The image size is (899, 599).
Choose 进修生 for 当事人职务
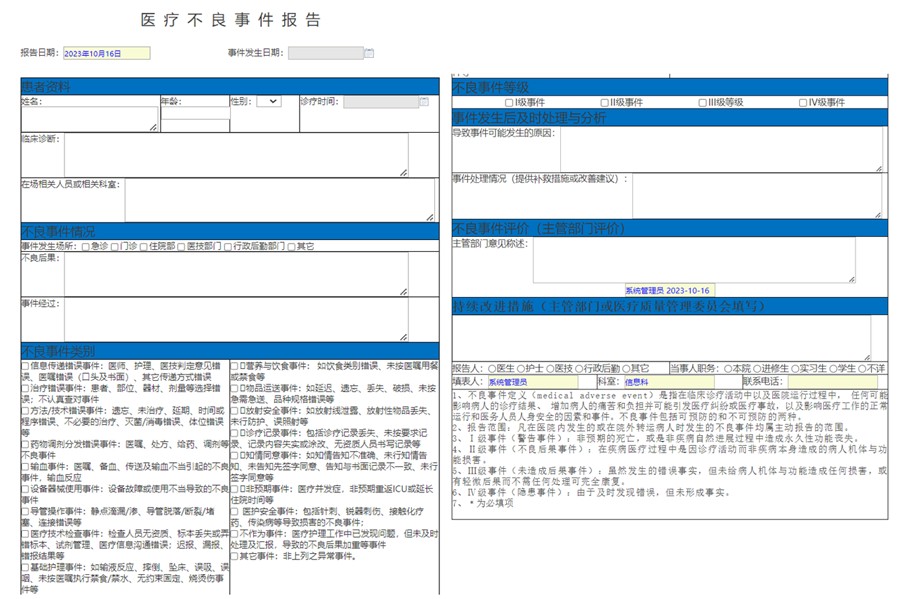coord(757,369)
